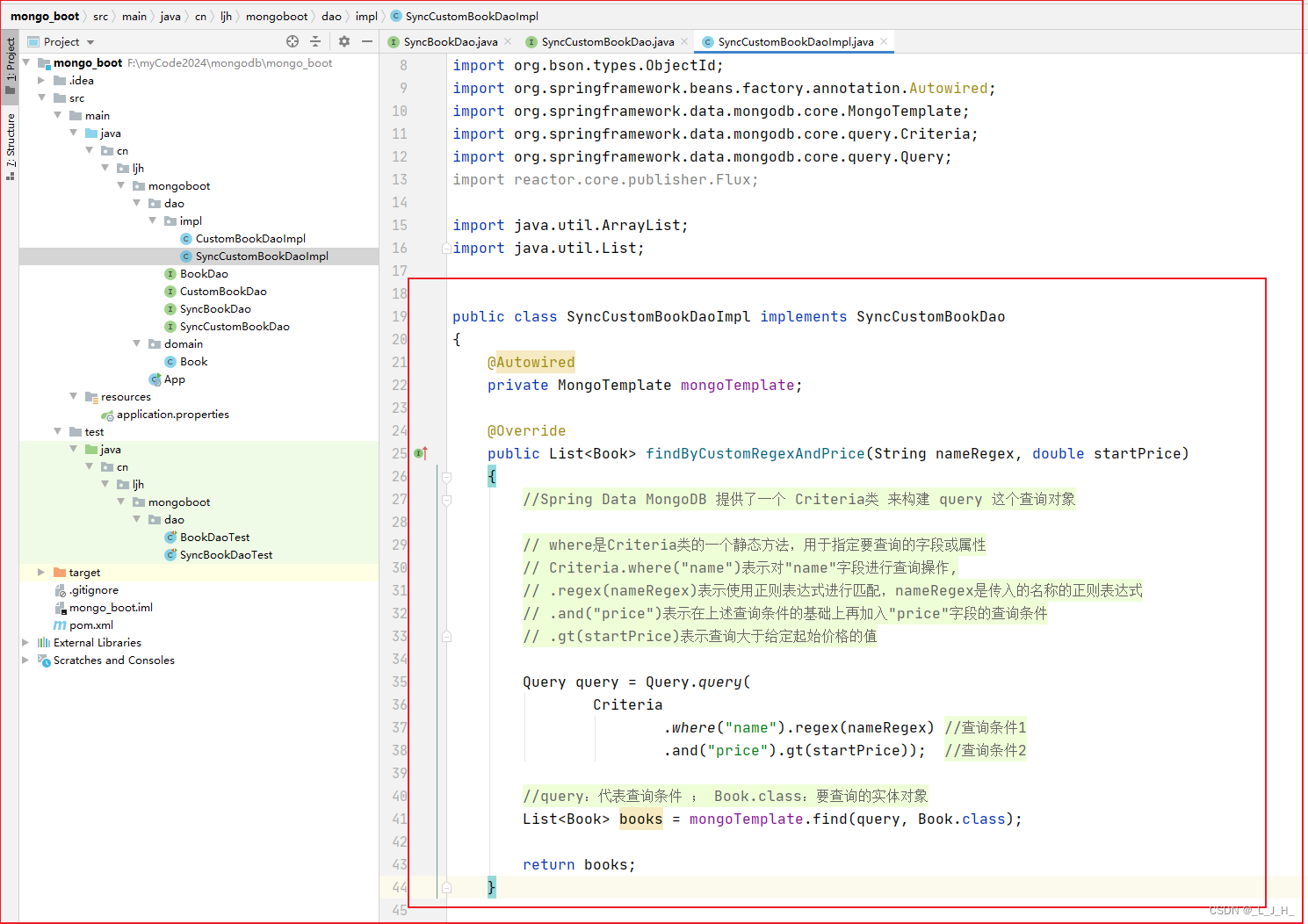This screenshot has height=924, width=1308.
Task: Select mongo_boot.iml file
Action: click(103, 607)
